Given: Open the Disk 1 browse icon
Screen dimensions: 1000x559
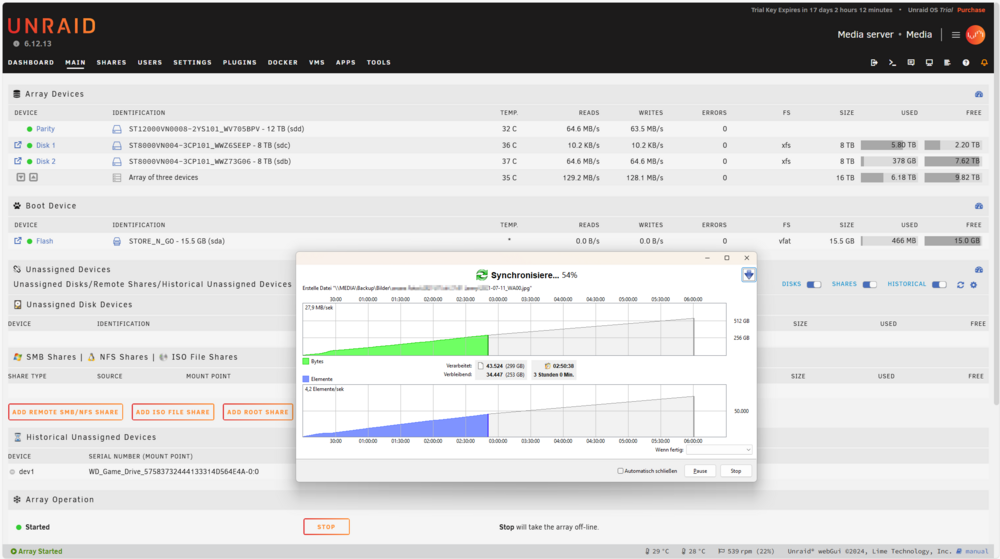Looking at the screenshot, I should coord(18,145).
